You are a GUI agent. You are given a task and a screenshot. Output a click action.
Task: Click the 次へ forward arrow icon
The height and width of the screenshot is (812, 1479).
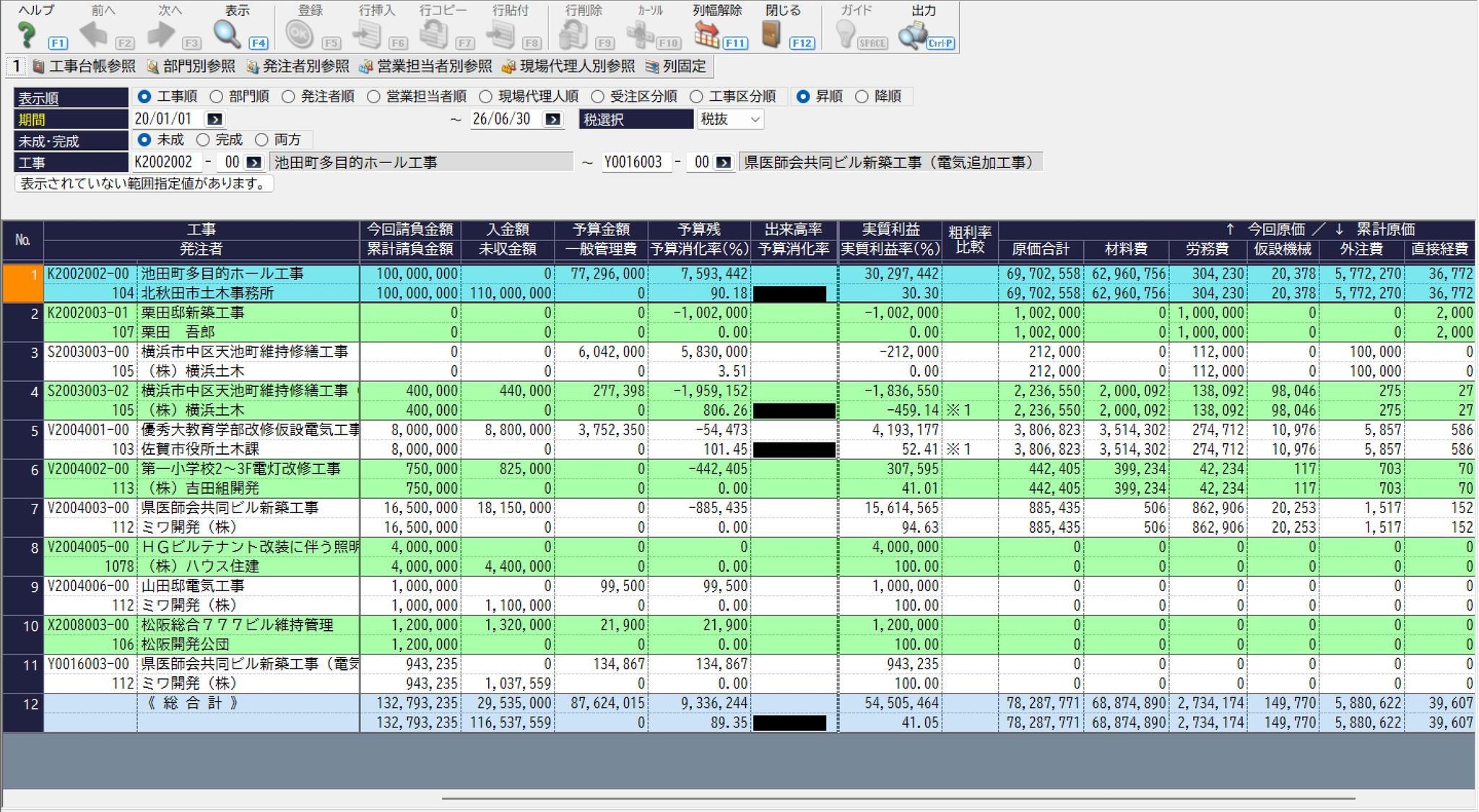click(160, 34)
